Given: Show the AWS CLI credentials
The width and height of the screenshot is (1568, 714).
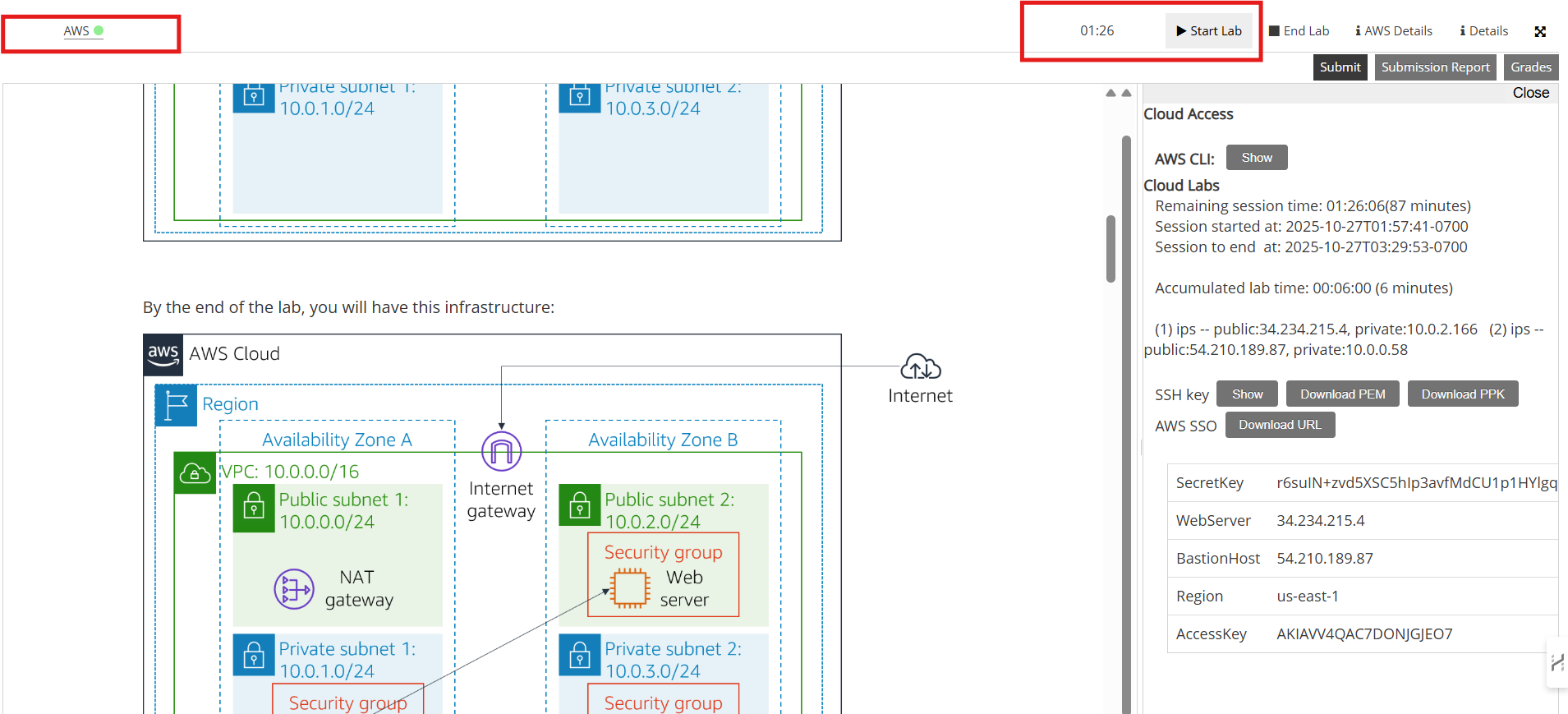Looking at the screenshot, I should 1256,158.
